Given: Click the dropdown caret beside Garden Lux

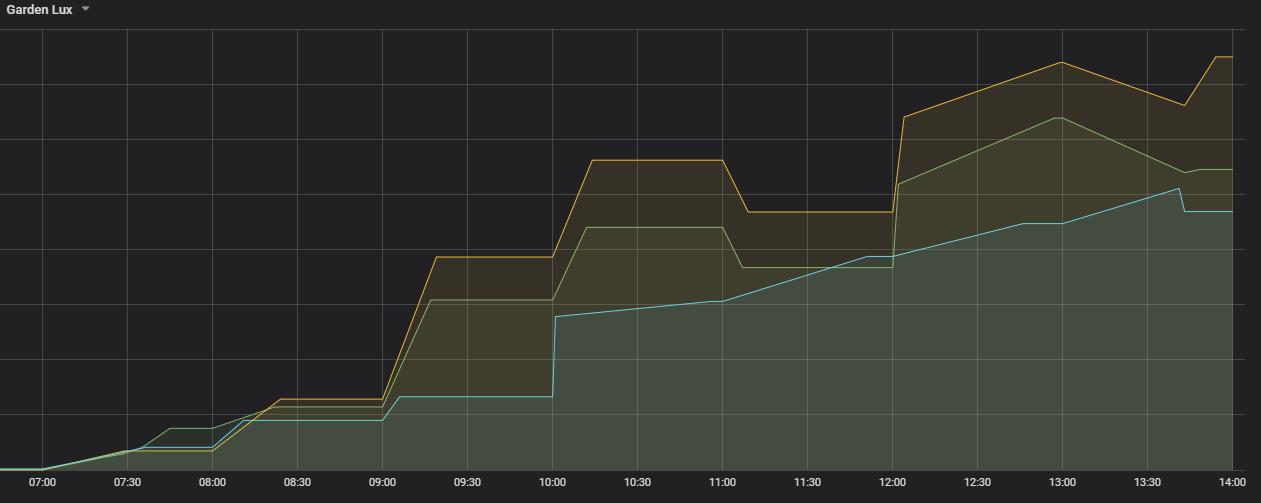Looking at the screenshot, I should pos(85,9).
